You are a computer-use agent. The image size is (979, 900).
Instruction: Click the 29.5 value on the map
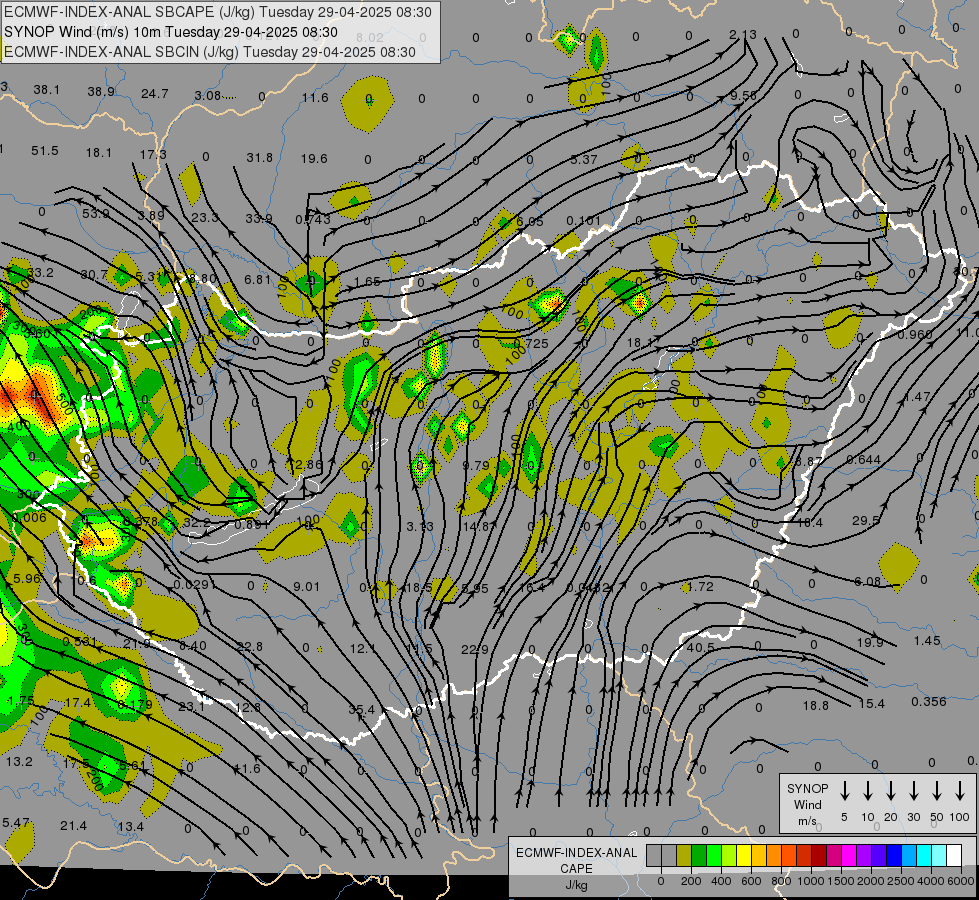click(866, 520)
